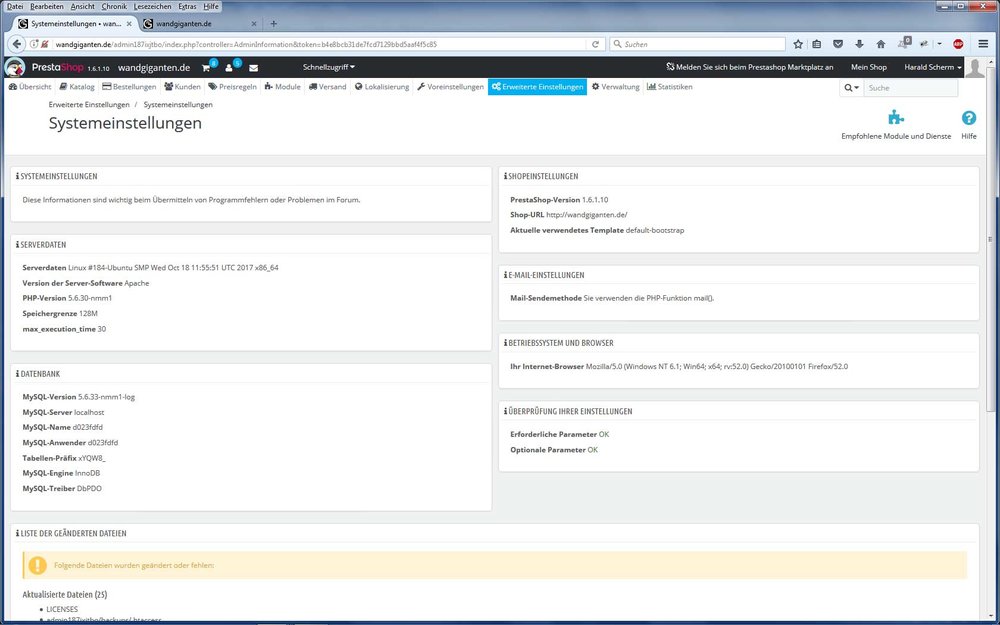Open the Kunden menu
Viewport: 1000px width, 625px height.
(182, 87)
